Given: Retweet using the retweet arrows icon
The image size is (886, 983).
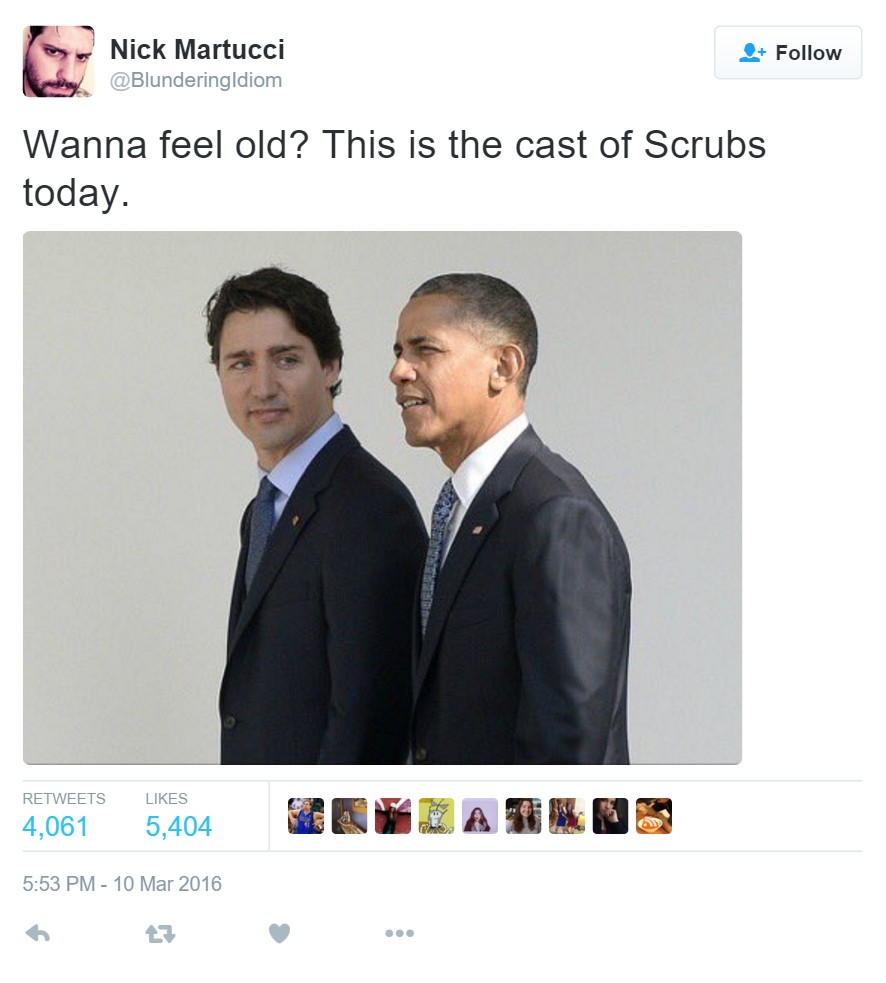Looking at the screenshot, I should [x=161, y=934].
